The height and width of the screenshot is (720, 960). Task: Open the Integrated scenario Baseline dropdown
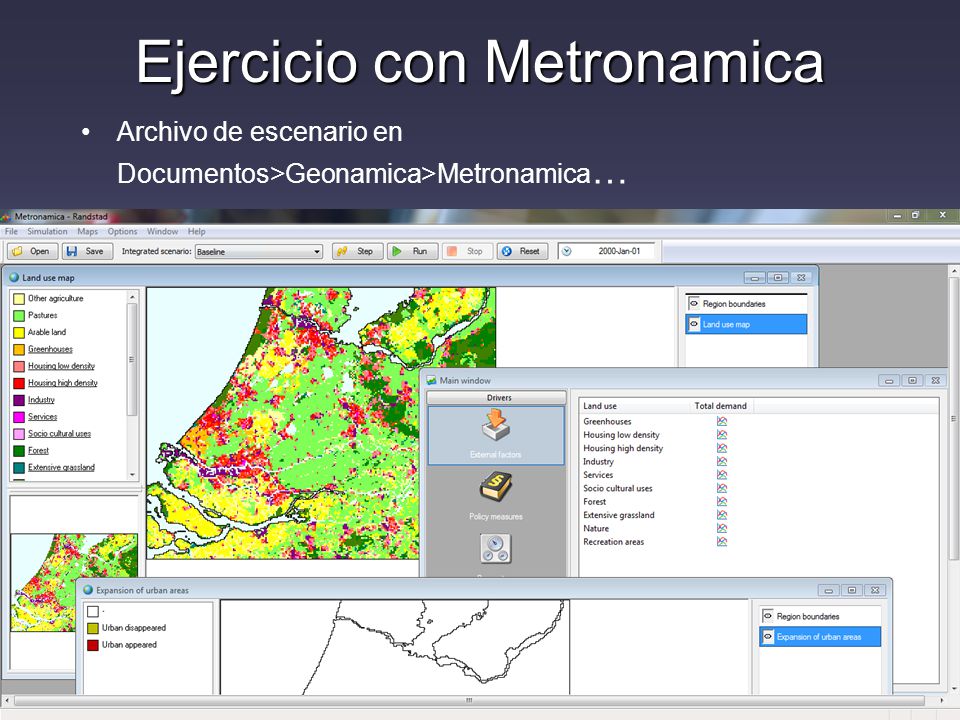pyautogui.click(x=258, y=252)
